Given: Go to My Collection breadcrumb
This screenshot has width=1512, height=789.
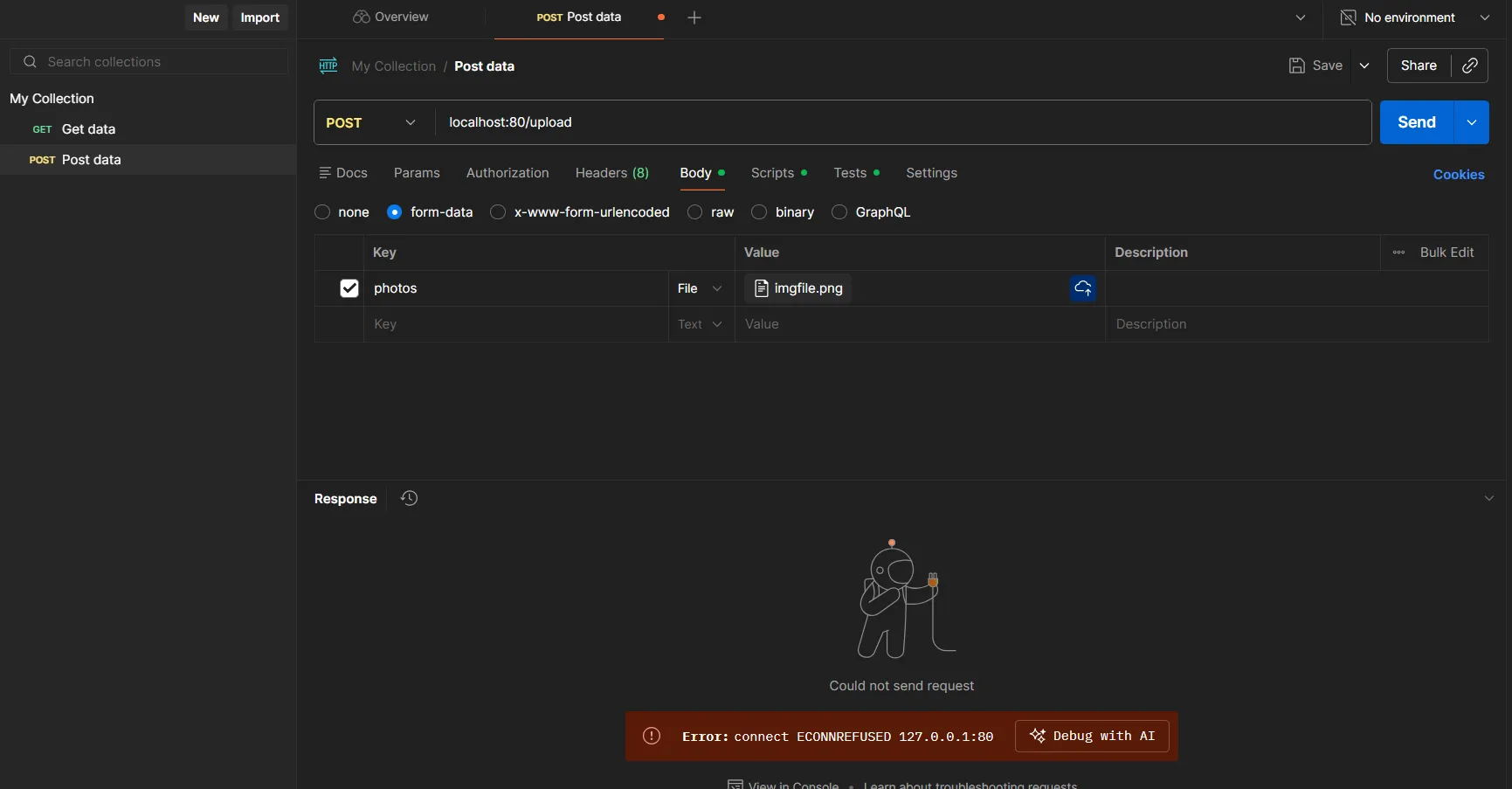Looking at the screenshot, I should pyautogui.click(x=394, y=66).
